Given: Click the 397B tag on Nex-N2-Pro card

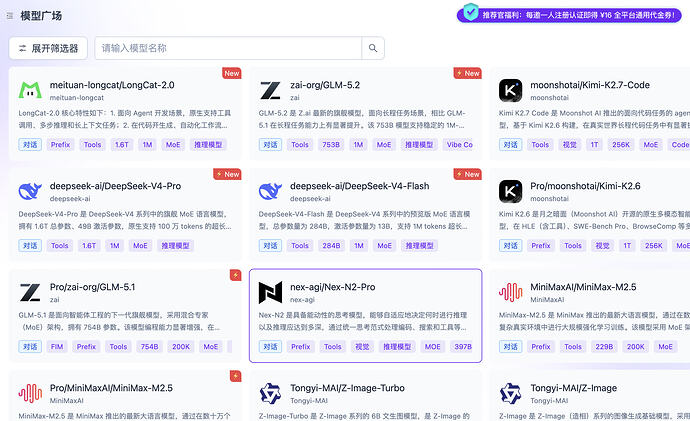Looking at the screenshot, I should 463,347.
